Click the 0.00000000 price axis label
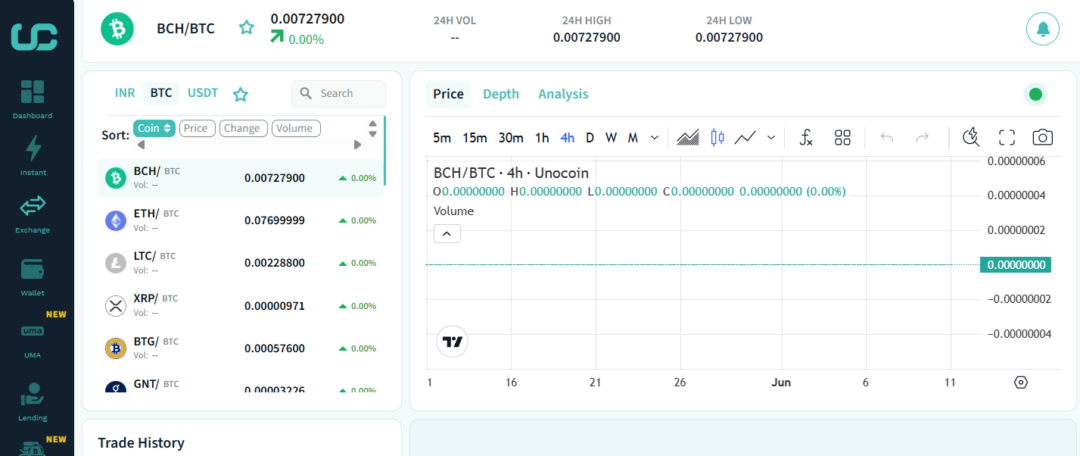 point(1015,265)
